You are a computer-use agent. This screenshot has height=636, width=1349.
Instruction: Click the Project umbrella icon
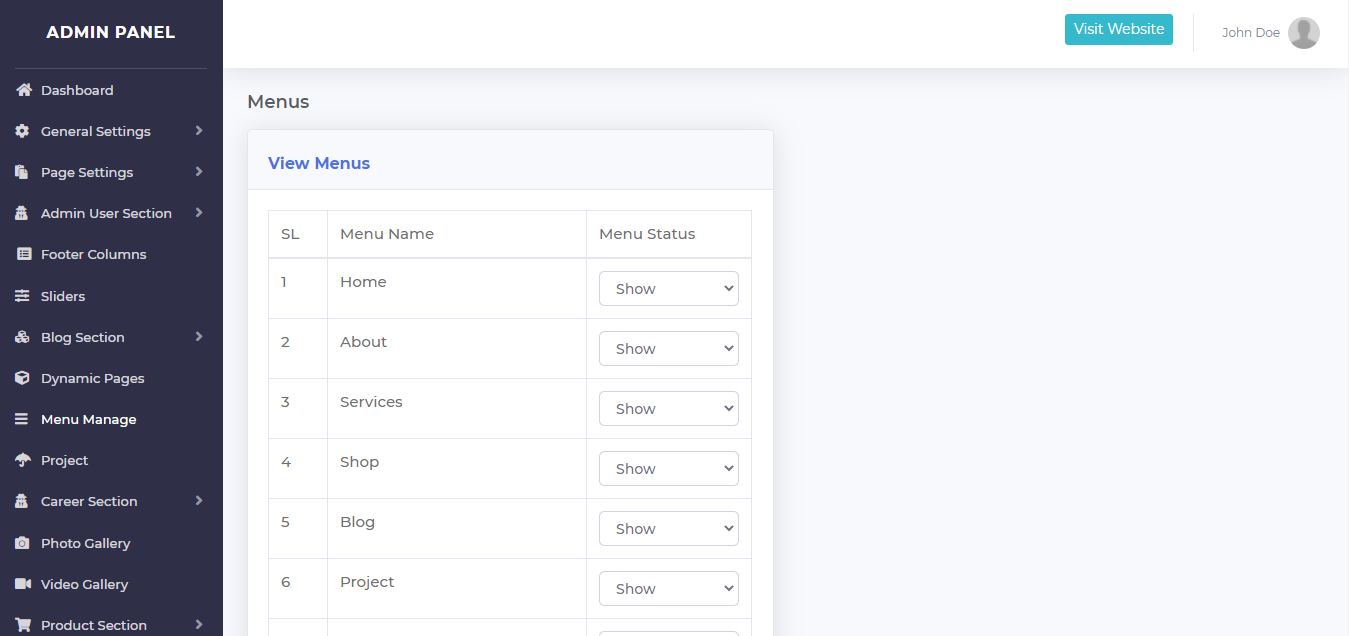pyautogui.click(x=23, y=460)
